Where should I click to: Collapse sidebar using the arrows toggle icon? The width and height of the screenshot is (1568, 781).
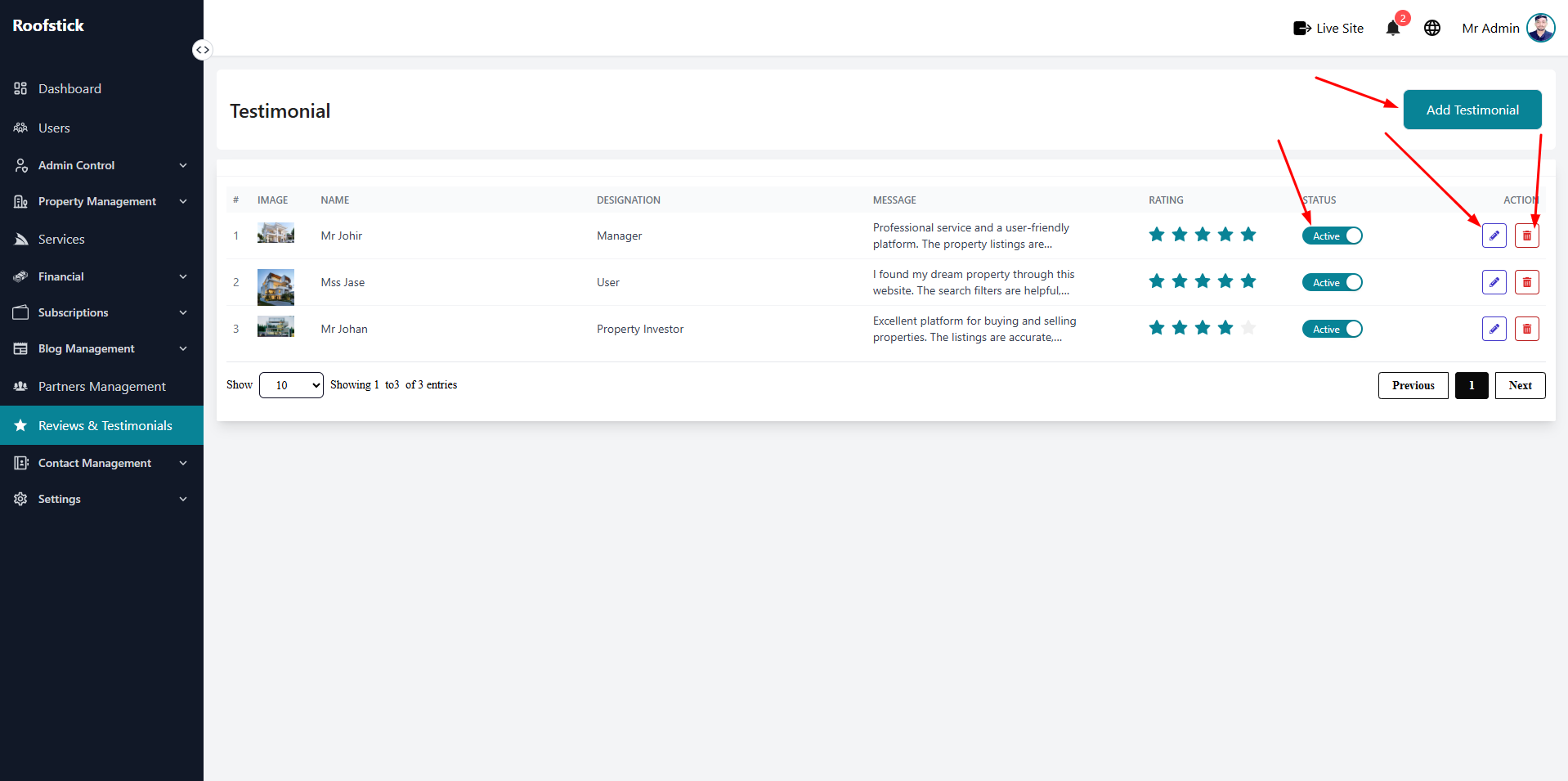point(202,50)
